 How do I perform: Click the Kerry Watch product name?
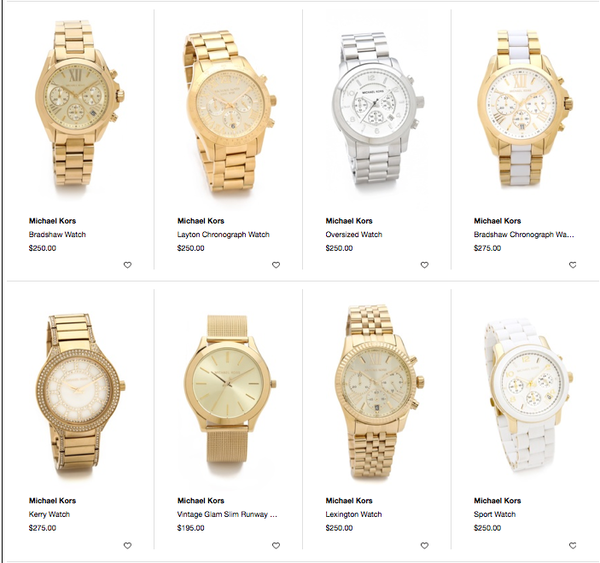49,514
